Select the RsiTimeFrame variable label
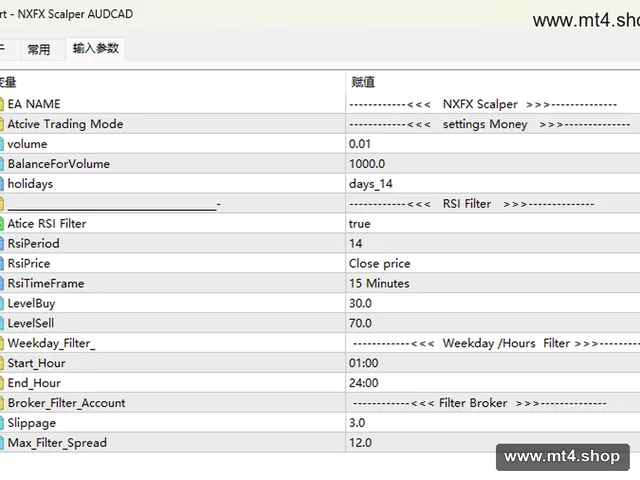 tap(46, 283)
